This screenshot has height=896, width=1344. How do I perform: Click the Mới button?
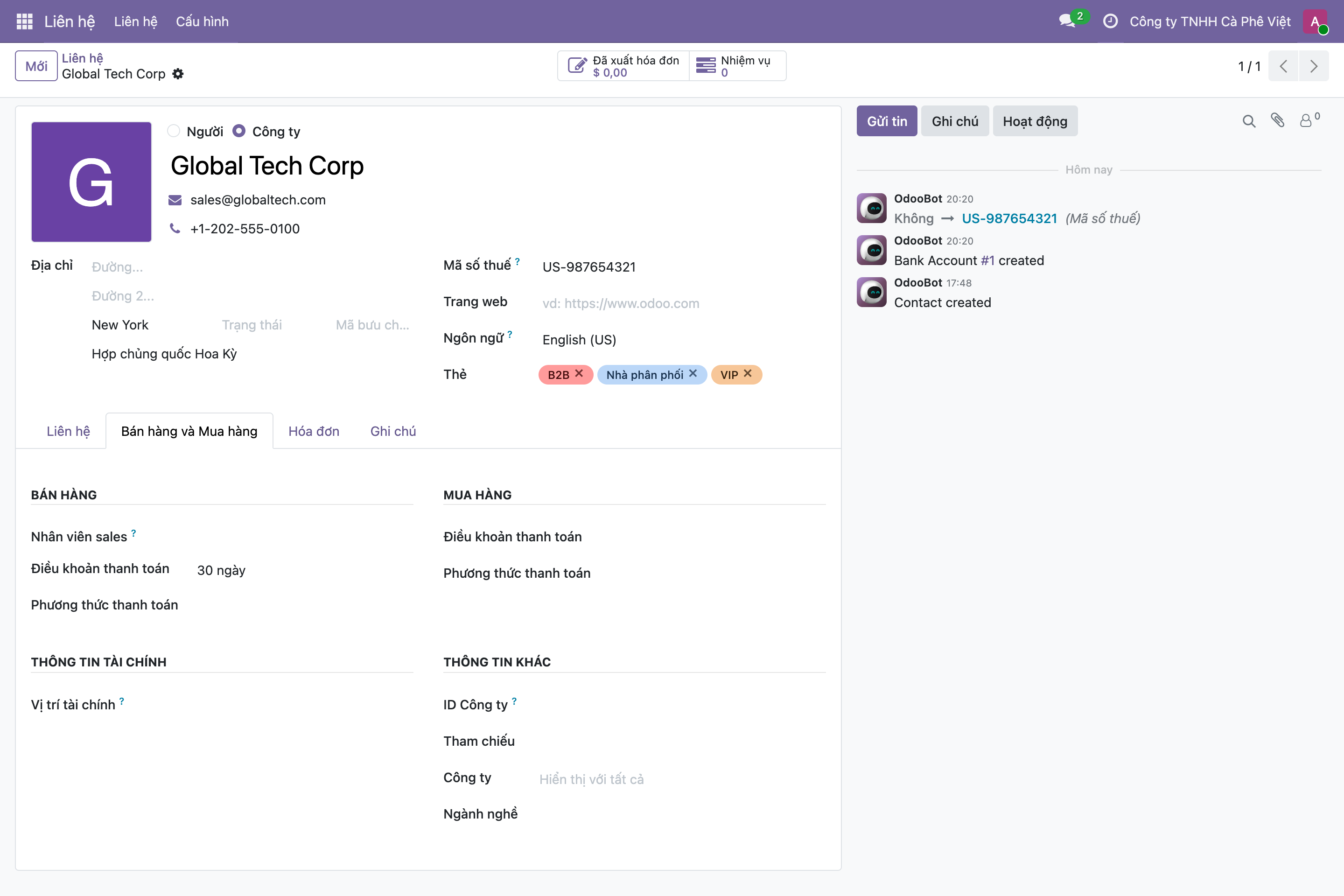36,66
